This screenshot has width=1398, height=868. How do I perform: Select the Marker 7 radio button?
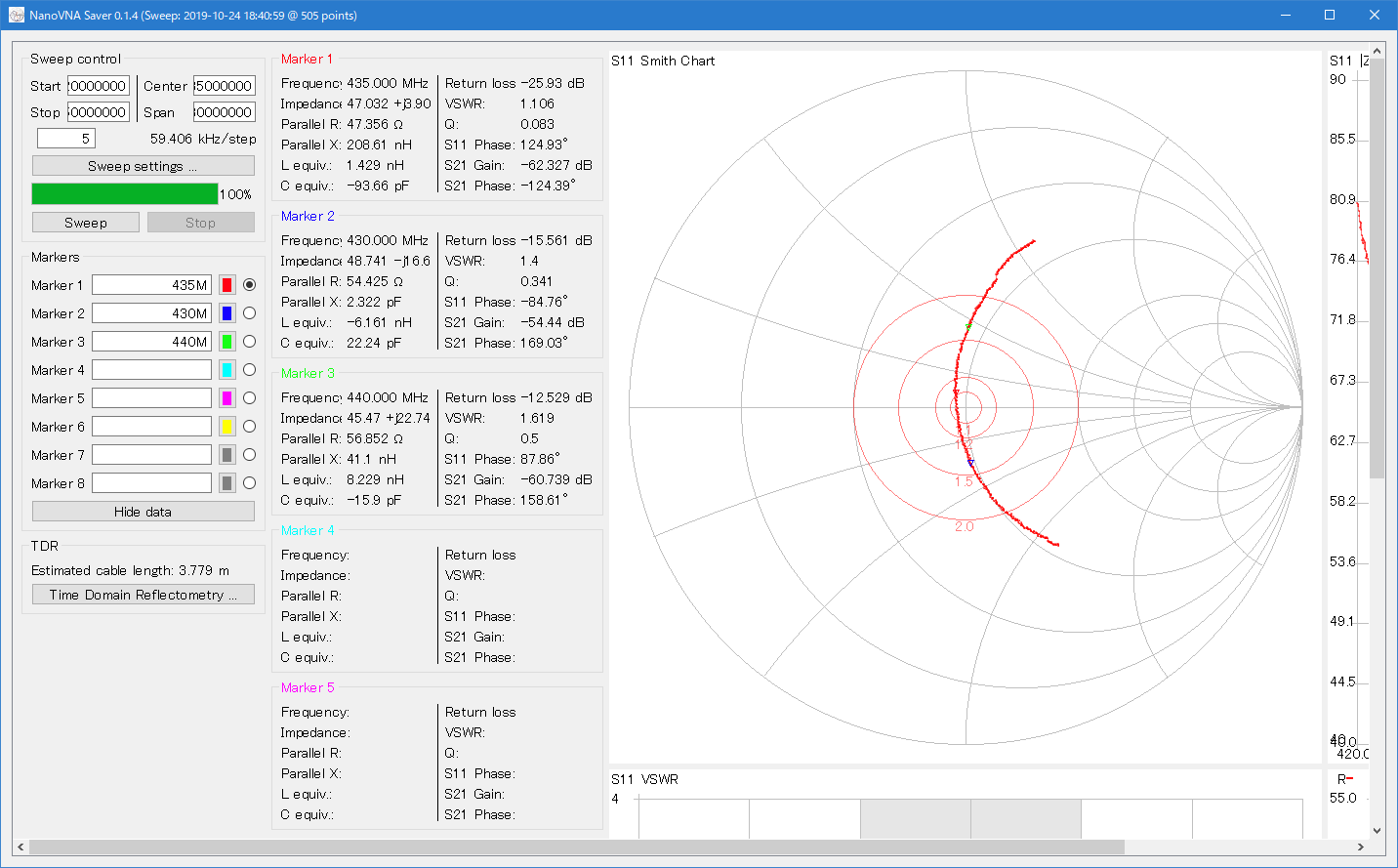click(250, 455)
